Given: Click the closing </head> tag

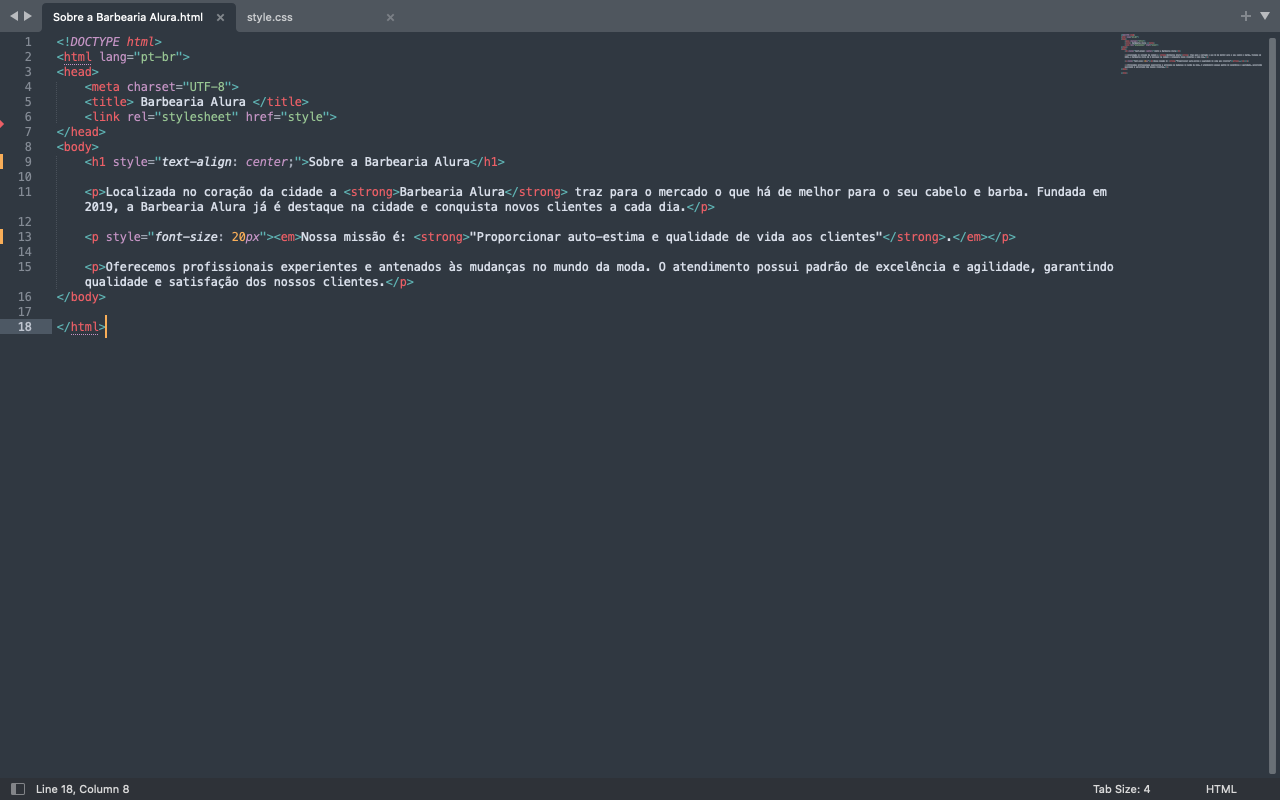Looking at the screenshot, I should tap(81, 132).
